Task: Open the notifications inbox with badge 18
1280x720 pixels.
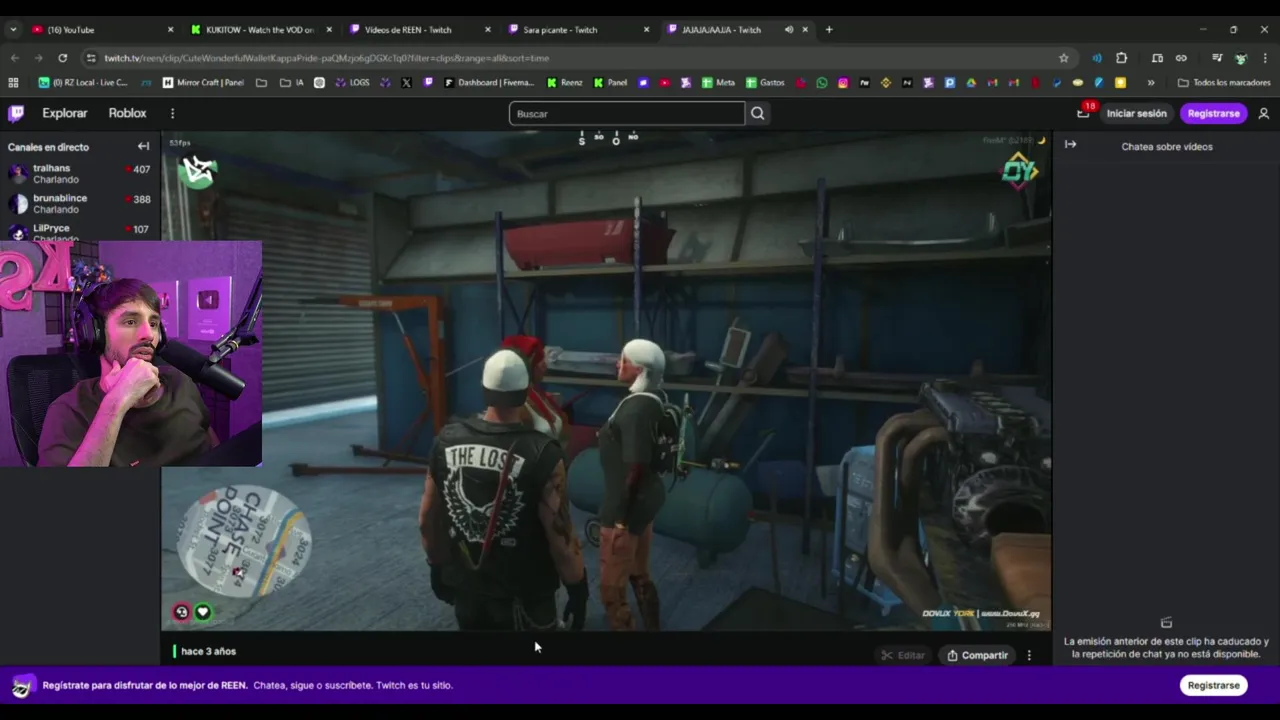Action: (1083, 113)
